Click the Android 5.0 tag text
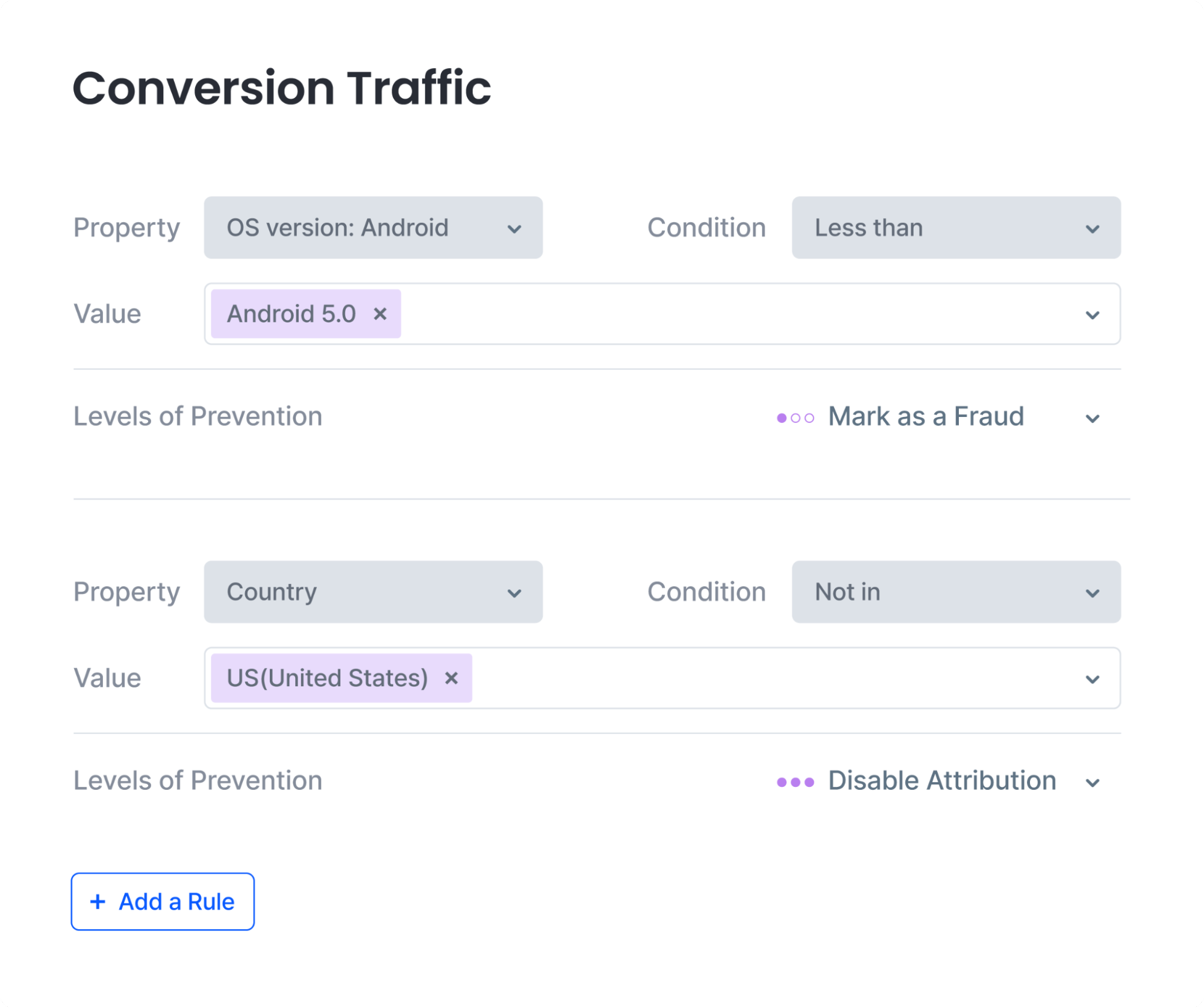Screen dimensions: 1204x1008 tap(291, 314)
